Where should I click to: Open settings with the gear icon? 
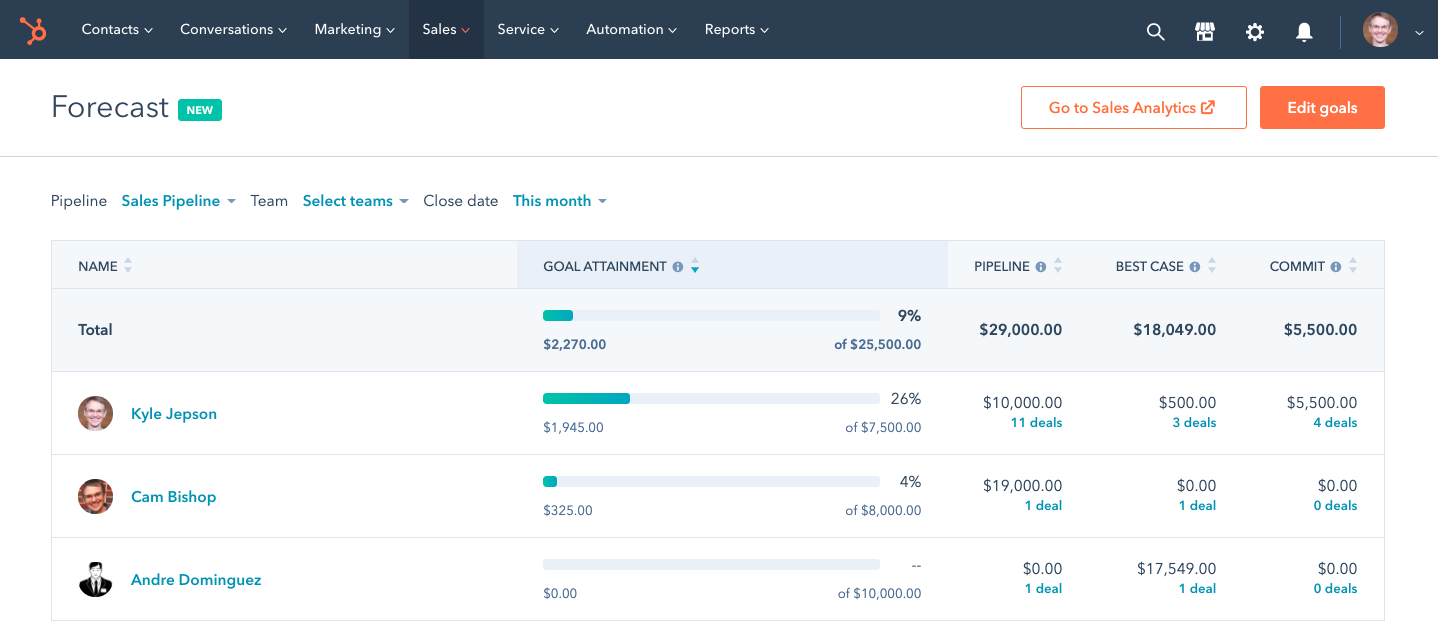click(x=1254, y=31)
